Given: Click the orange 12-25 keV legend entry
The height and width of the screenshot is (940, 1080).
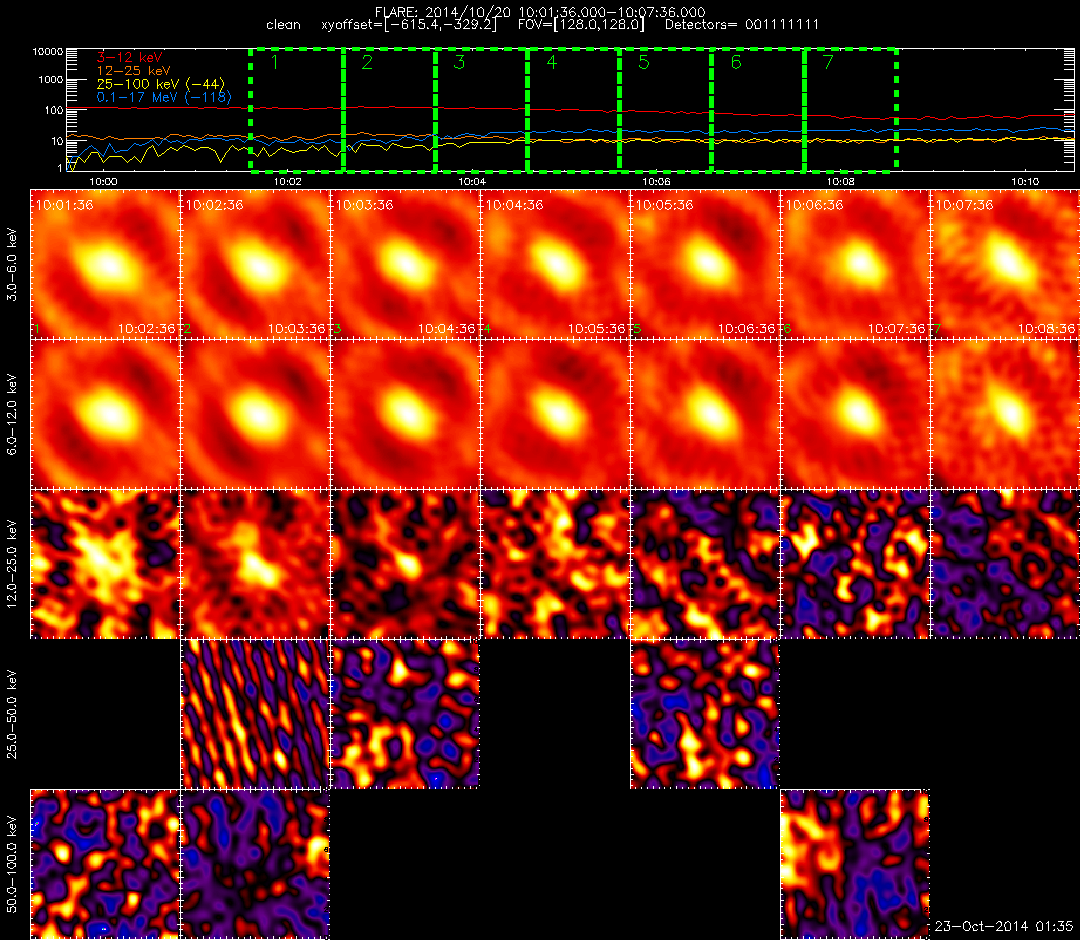Looking at the screenshot, I should pos(134,70).
